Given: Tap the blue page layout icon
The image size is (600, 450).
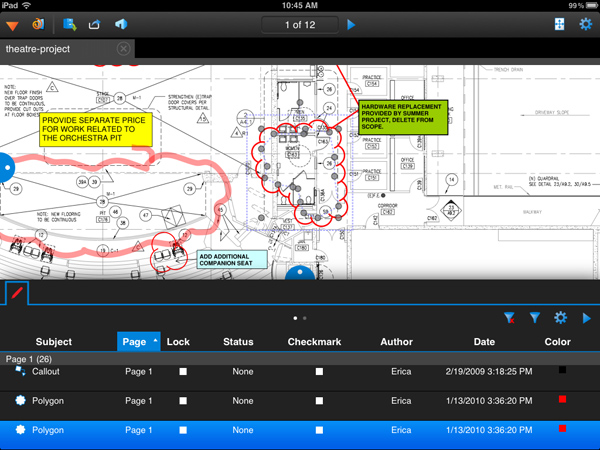Looking at the screenshot, I should click(x=558, y=24).
